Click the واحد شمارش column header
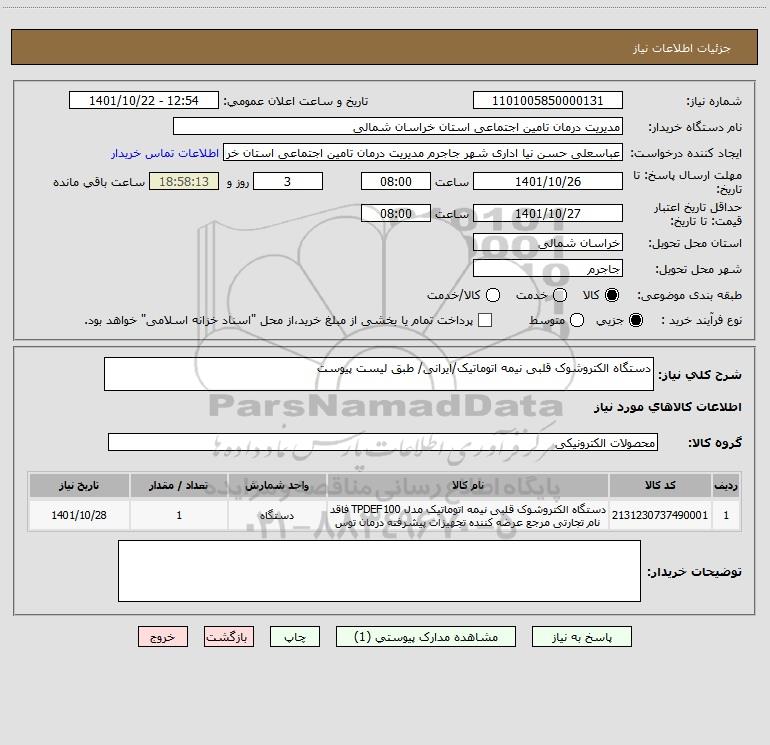770x745 pixels. click(x=277, y=485)
